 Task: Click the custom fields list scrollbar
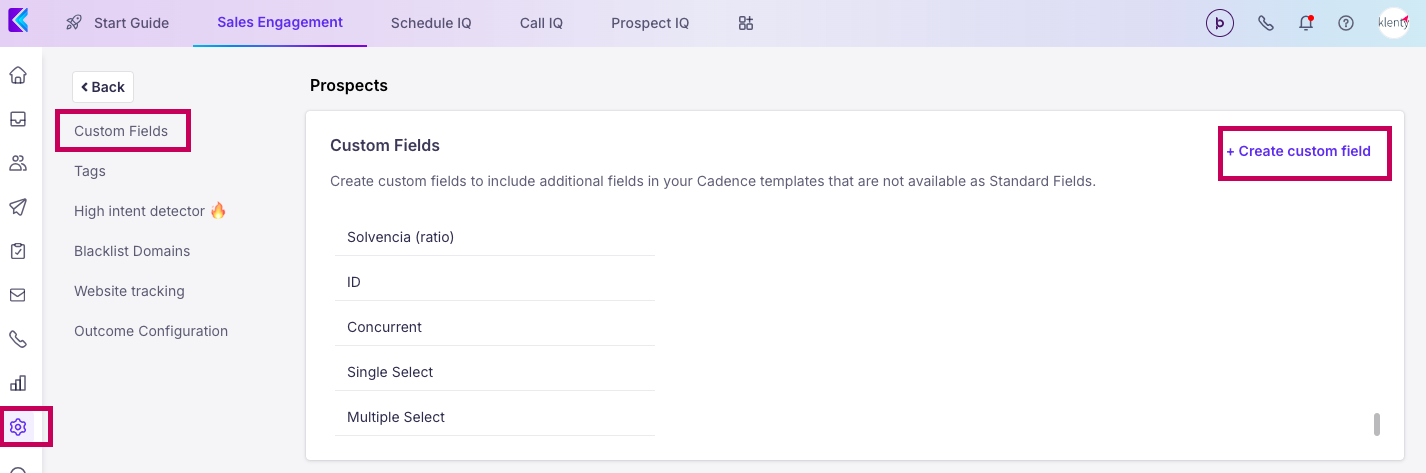1377,424
